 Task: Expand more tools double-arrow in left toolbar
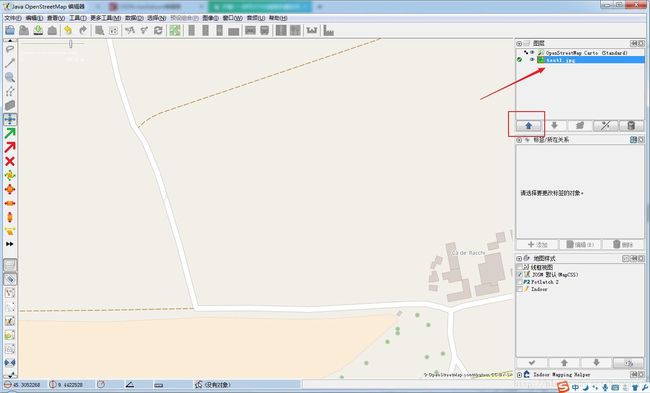[x=10, y=244]
